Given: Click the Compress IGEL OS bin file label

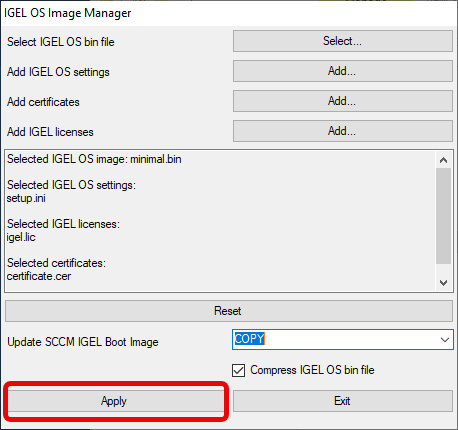Looking at the screenshot, I should 312,370.
